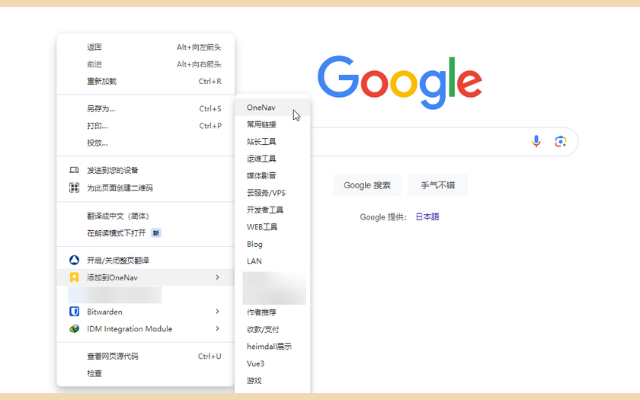
Task: Click the IDM Integration Module icon
Action: [74, 329]
